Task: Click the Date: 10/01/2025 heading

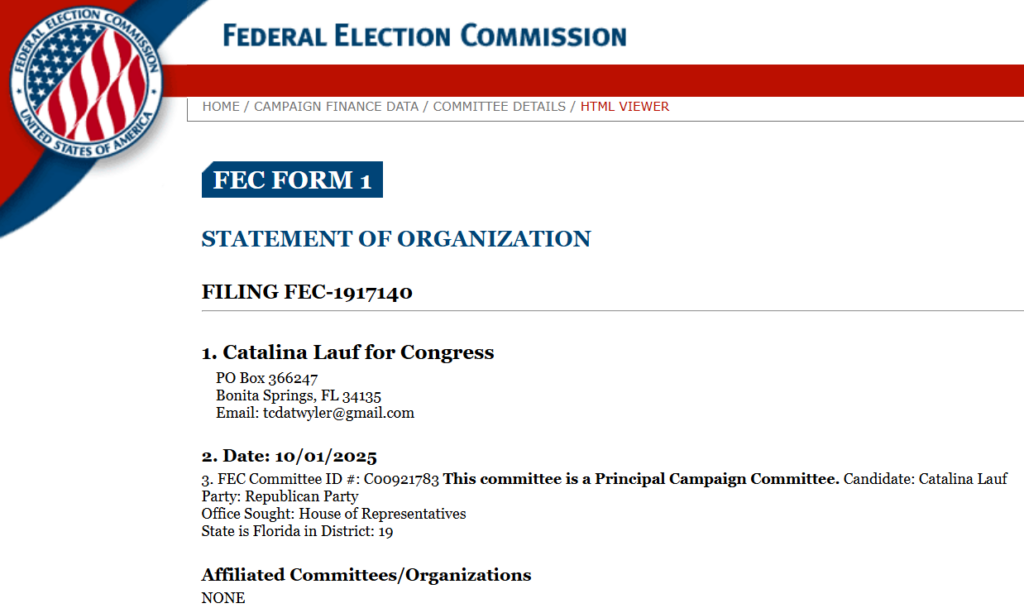Action: (289, 456)
